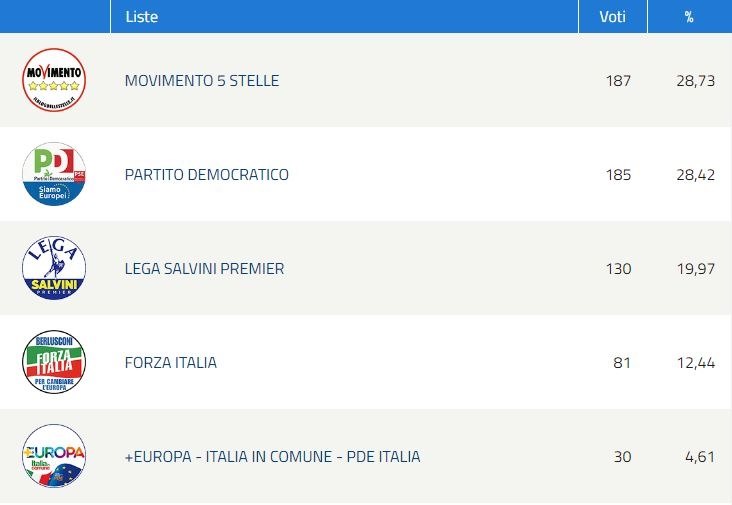This screenshot has height=505, width=732.
Task: Click the Partito Democratico PD logo
Action: pos(54,174)
